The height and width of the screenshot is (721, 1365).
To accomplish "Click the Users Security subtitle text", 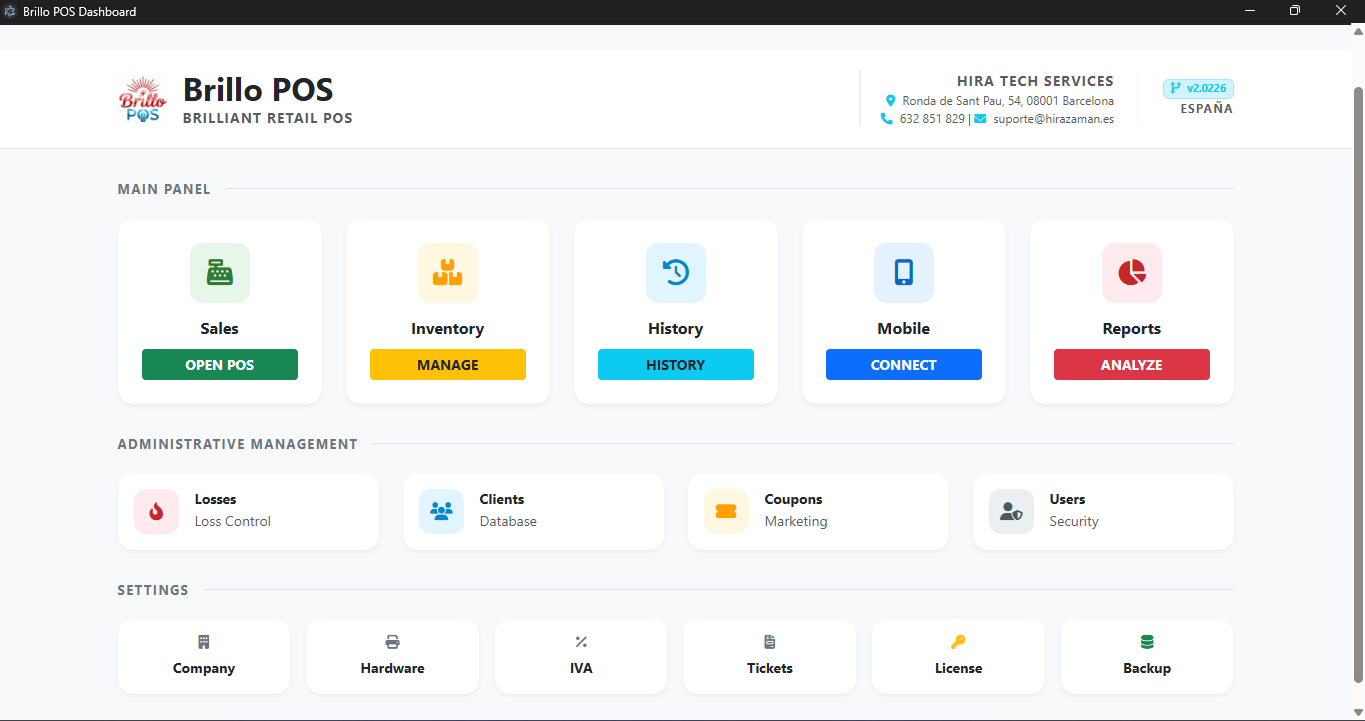I will pyautogui.click(x=1074, y=521).
